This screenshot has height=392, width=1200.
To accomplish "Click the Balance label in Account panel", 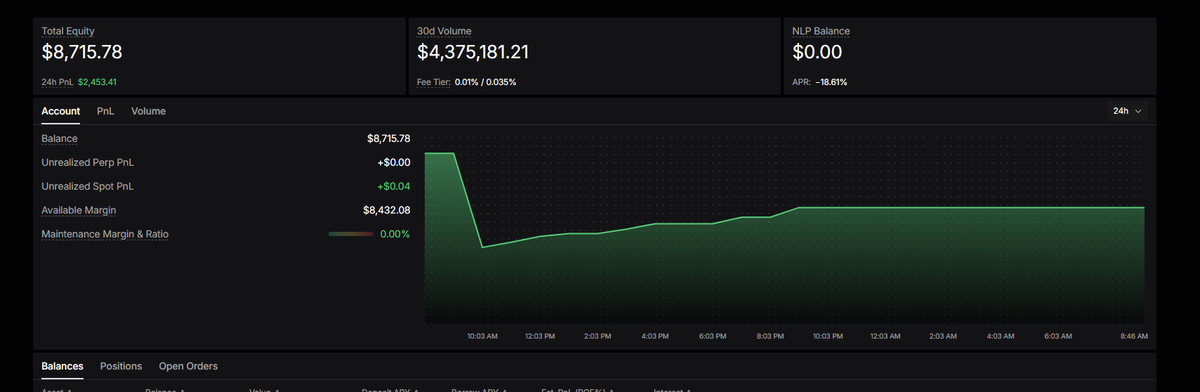I will point(59,138).
